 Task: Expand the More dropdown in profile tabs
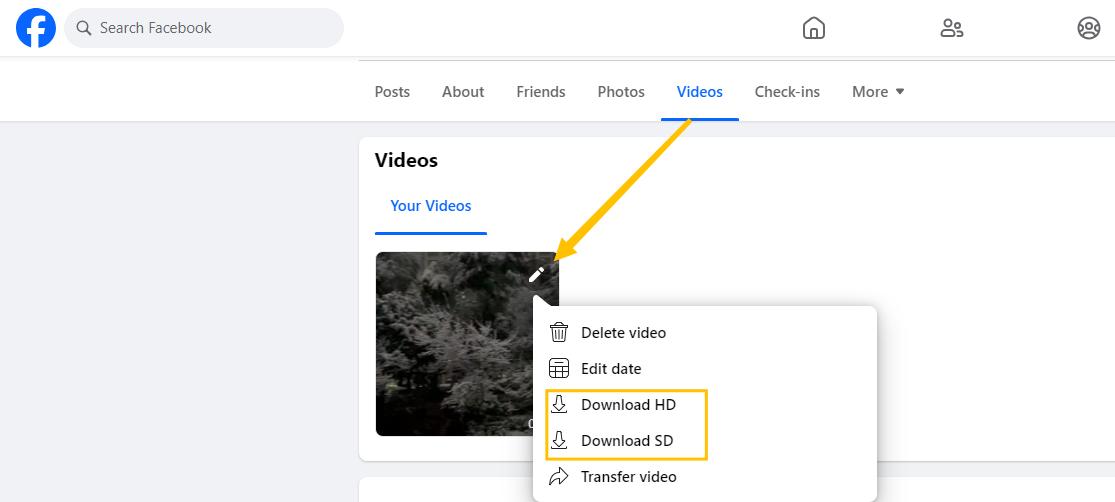[878, 92]
